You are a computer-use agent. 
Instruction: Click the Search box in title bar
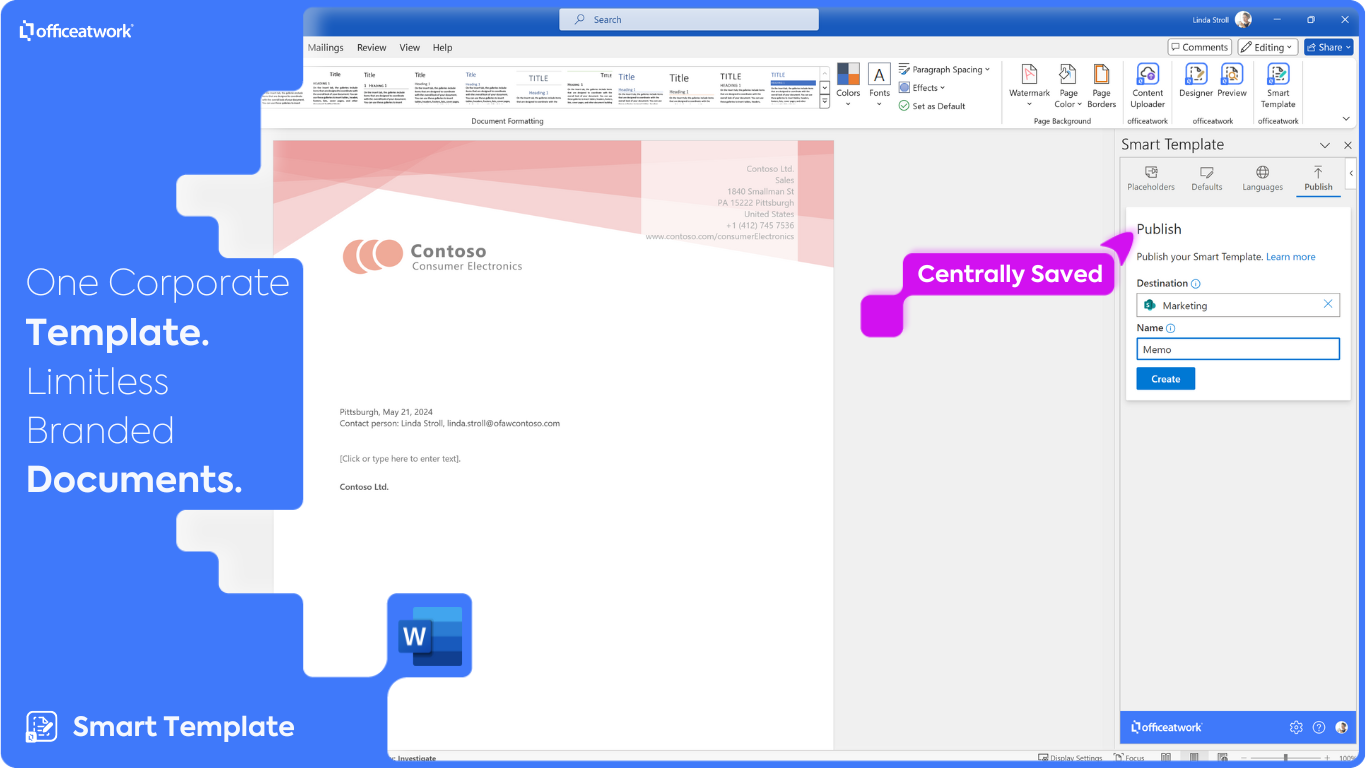tap(689, 19)
